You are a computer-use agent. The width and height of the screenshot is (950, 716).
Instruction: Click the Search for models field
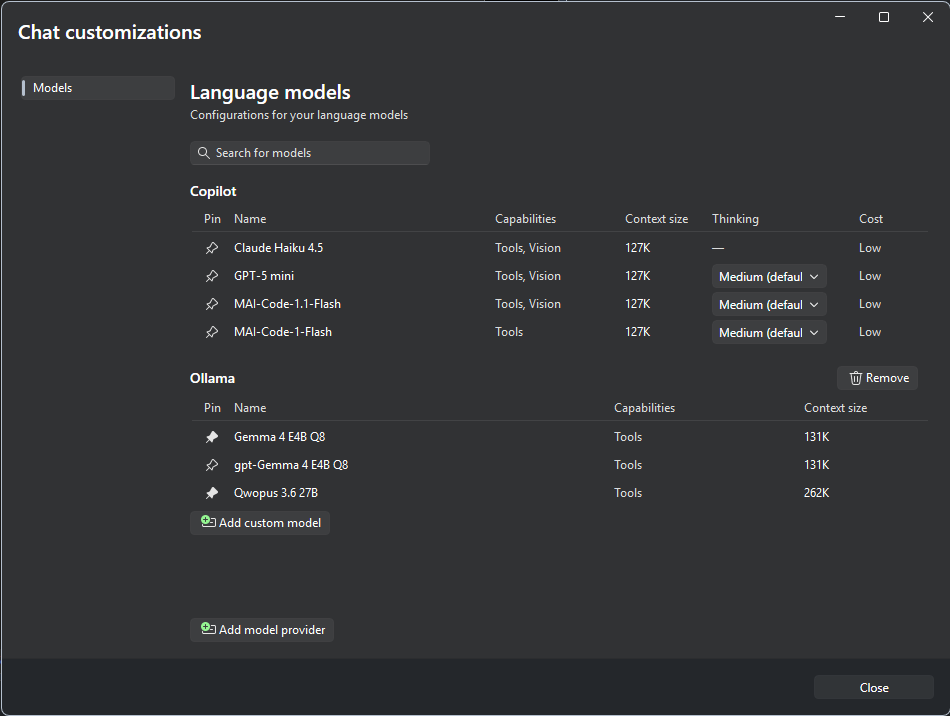(x=310, y=153)
